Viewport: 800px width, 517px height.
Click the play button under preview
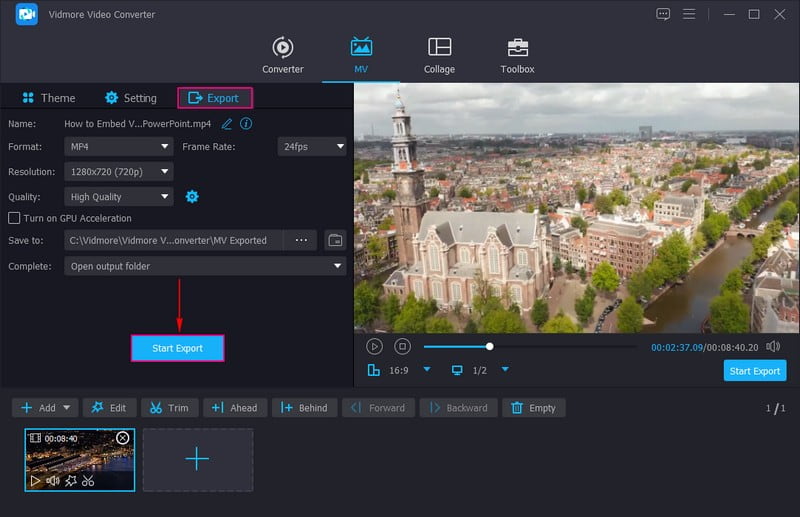pos(374,346)
